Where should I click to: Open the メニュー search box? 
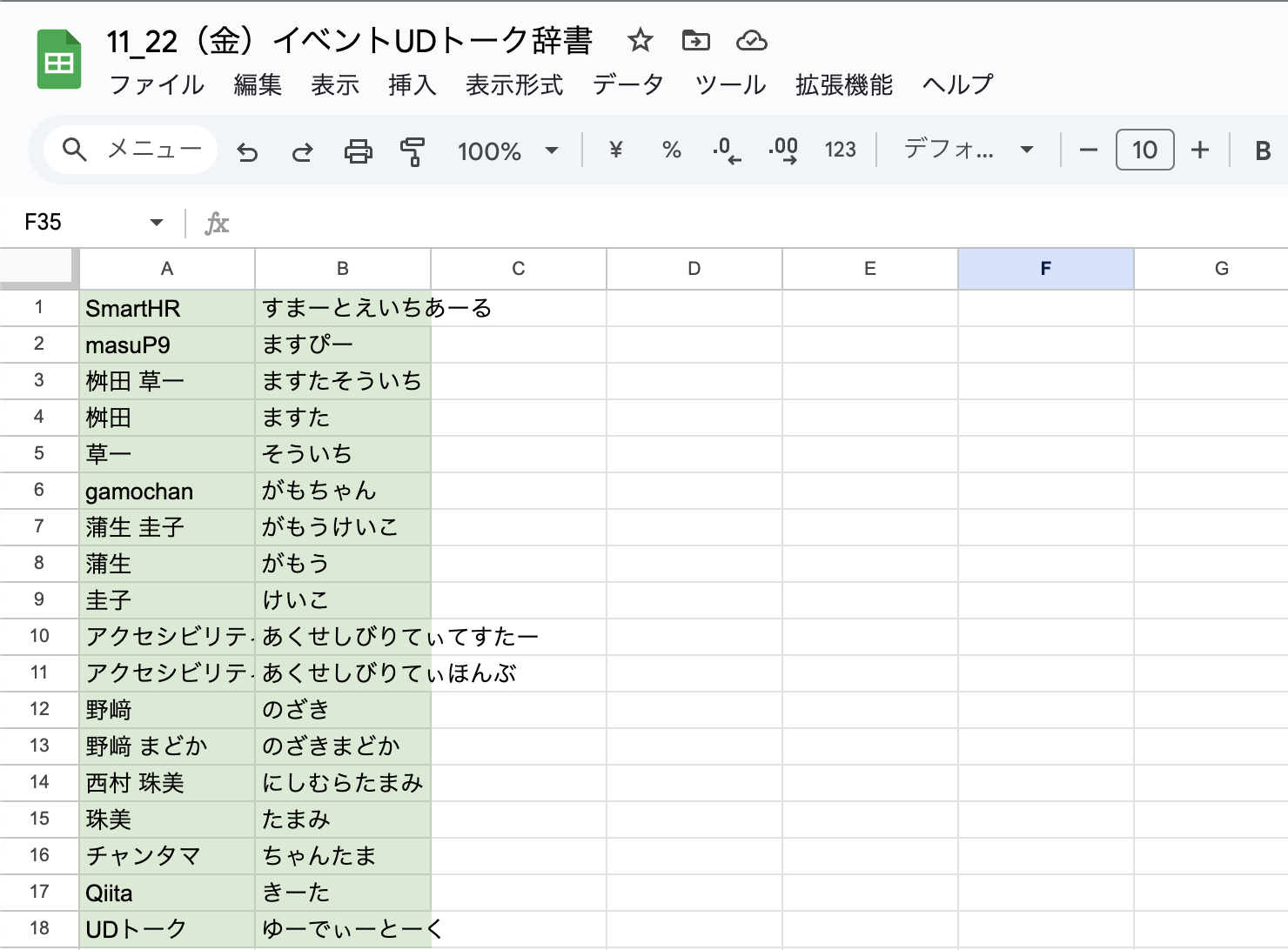tap(129, 149)
